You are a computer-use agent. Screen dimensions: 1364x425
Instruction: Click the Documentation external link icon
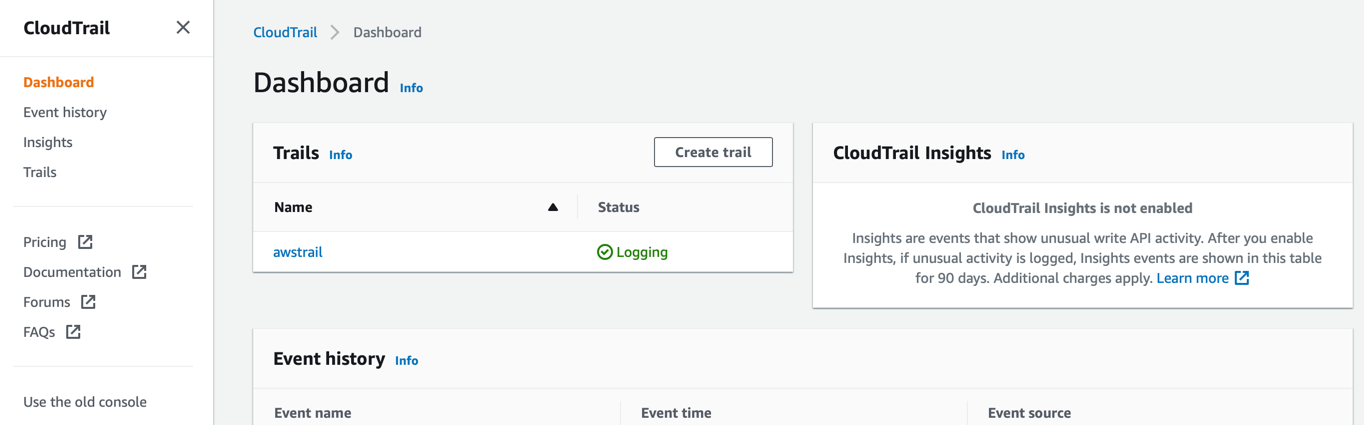click(139, 272)
